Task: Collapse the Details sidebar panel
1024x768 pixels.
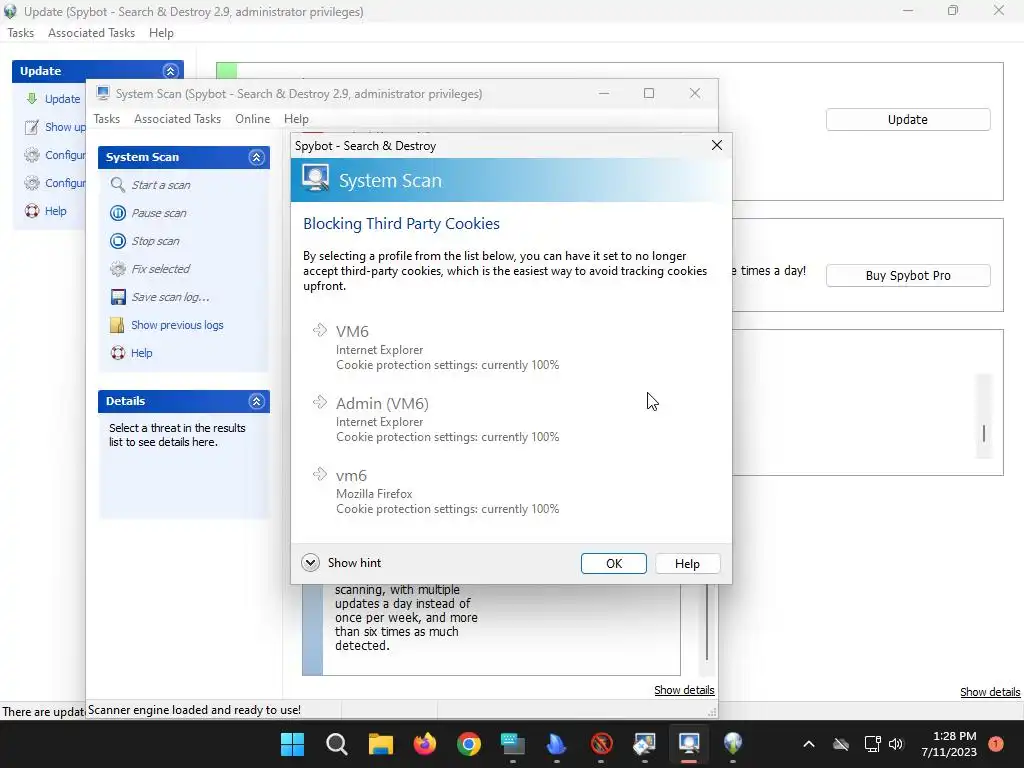Action: [x=256, y=401]
